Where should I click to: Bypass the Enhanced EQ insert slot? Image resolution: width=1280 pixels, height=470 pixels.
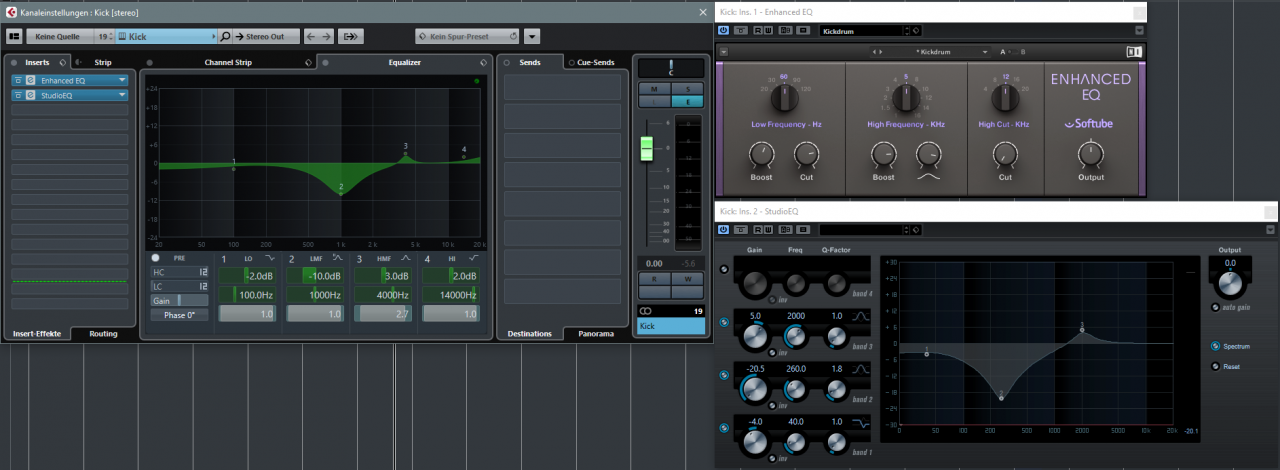(18, 80)
